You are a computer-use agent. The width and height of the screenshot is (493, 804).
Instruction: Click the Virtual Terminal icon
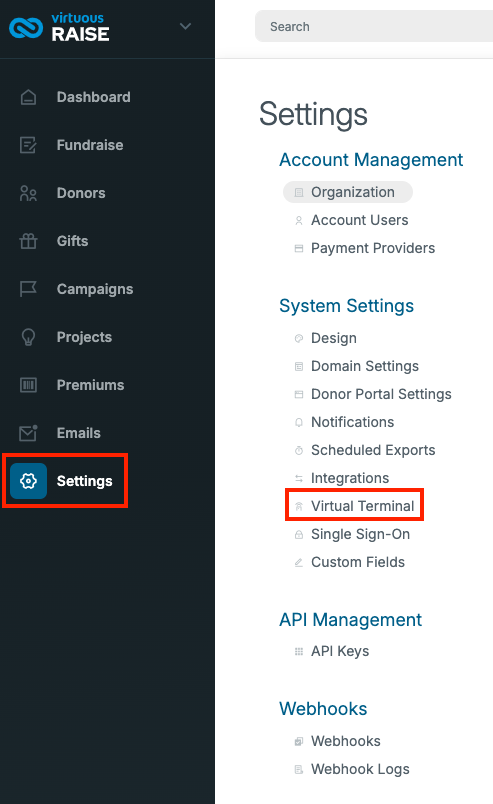(299, 507)
